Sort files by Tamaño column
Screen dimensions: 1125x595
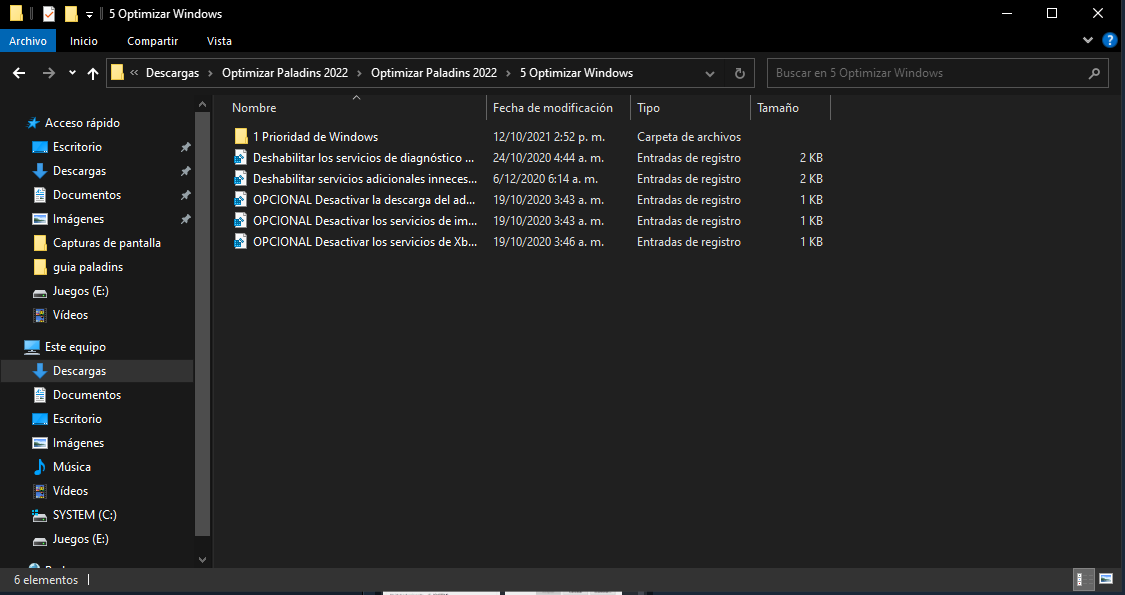point(778,108)
